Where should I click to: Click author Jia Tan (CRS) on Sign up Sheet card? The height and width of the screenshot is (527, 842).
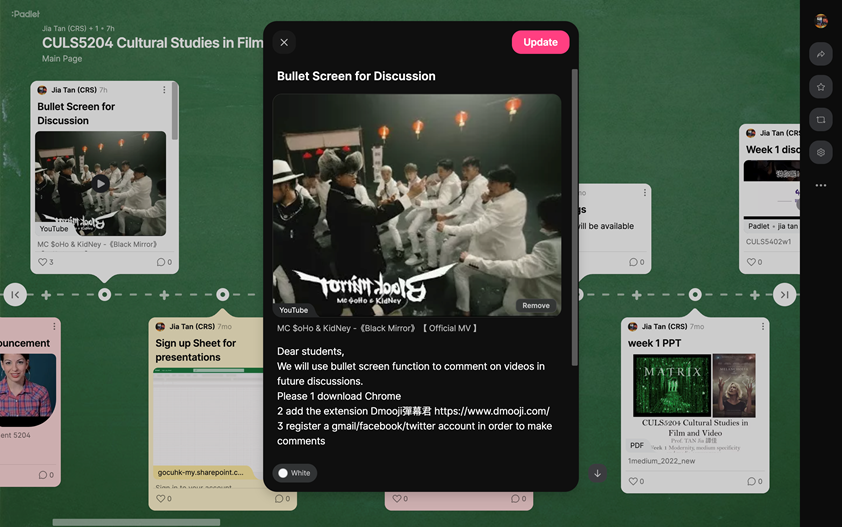coord(192,326)
